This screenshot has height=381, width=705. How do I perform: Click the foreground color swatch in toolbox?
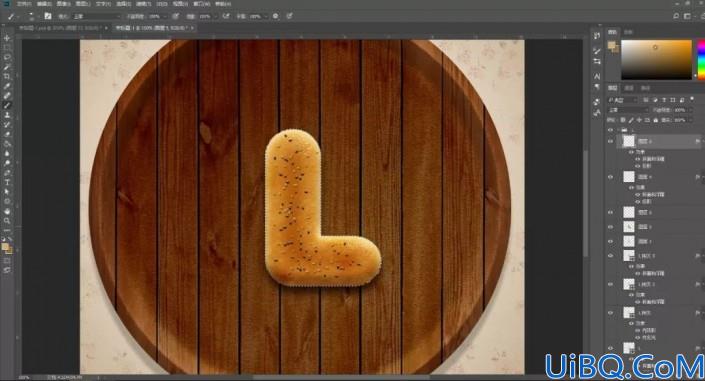pyautogui.click(x=5, y=247)
